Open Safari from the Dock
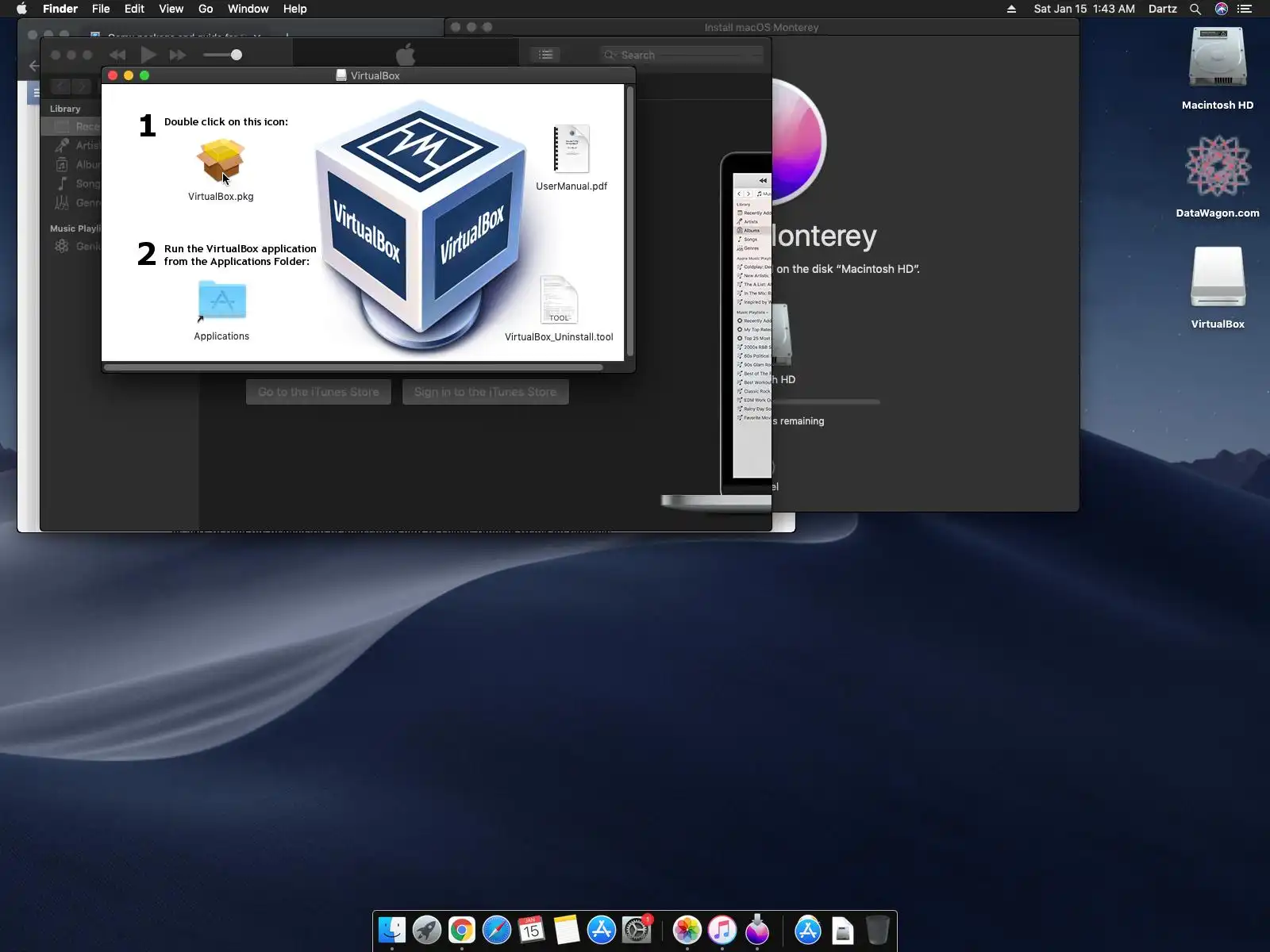 (497, 930)
